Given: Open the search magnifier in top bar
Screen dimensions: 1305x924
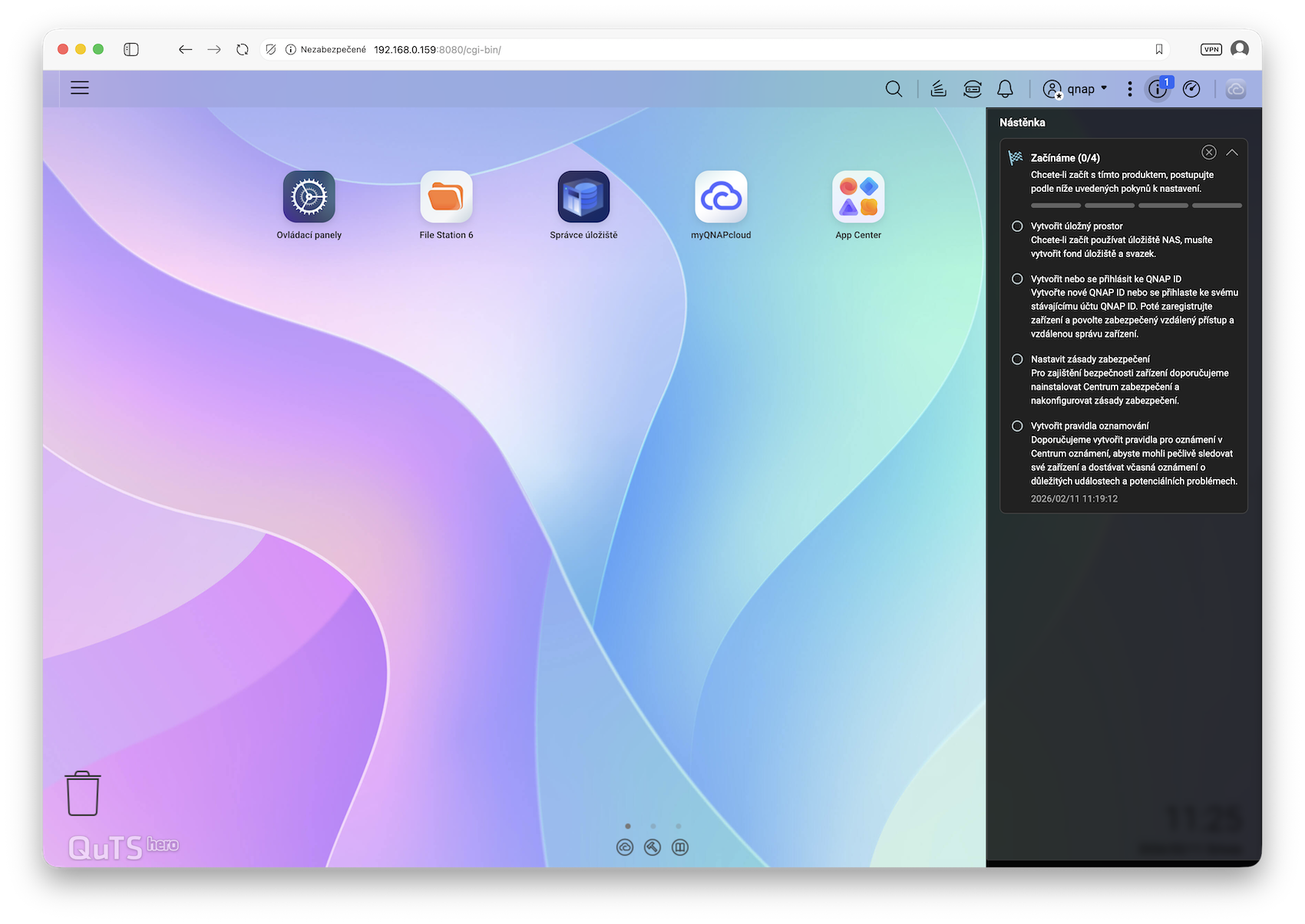Looking at the screenshot, I should coord(894,89).
